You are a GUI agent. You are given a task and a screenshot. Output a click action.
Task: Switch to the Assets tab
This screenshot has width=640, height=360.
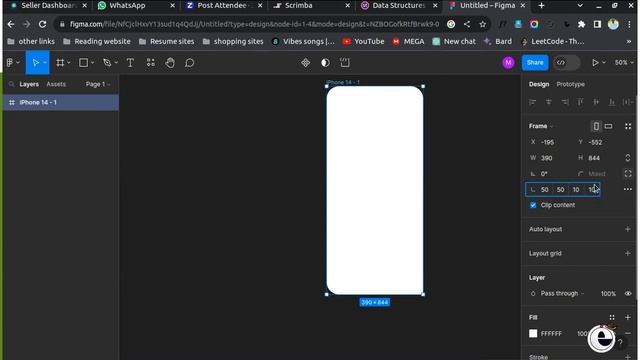56,84
